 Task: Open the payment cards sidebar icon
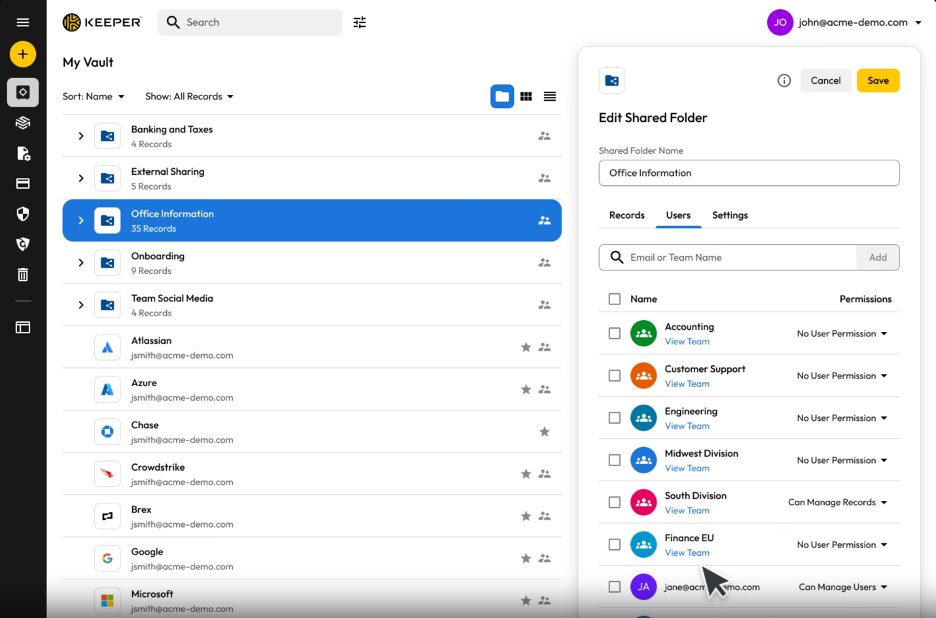(x=22, y=184)
